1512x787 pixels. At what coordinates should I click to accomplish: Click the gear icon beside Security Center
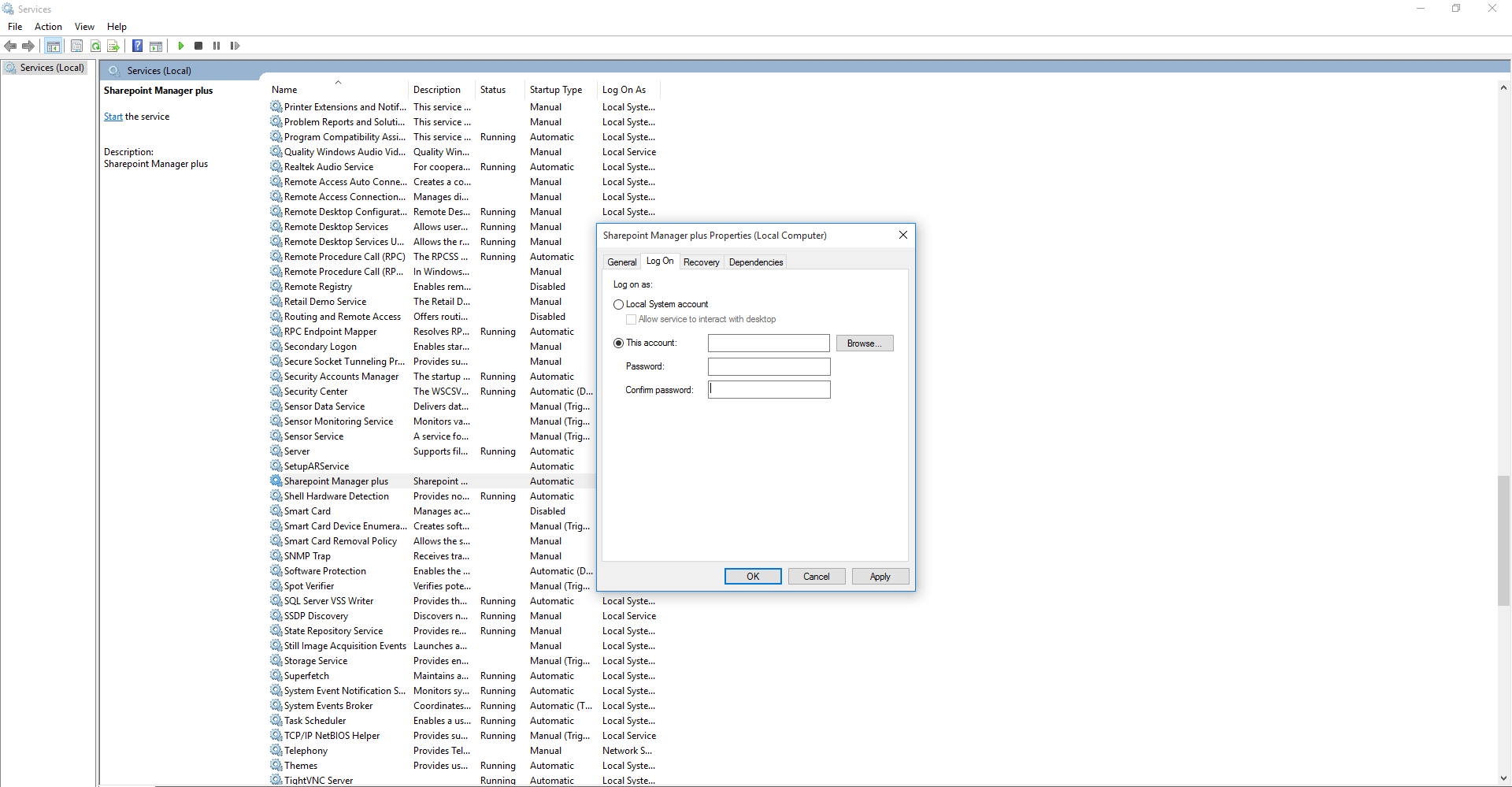(x=276, y=391)
